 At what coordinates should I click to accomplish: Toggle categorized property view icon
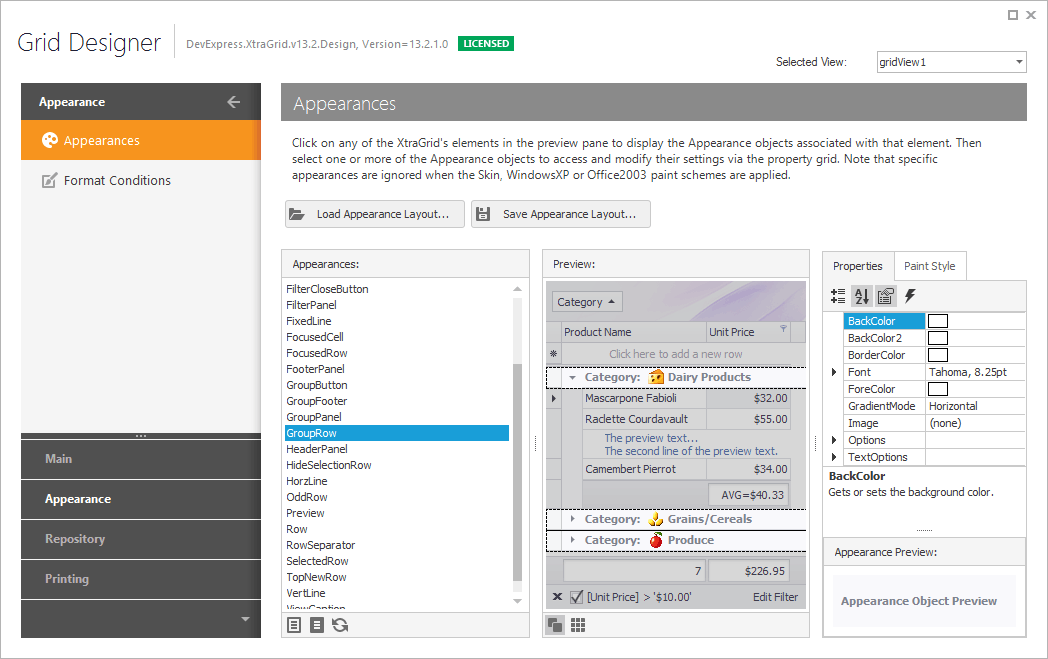838,296
